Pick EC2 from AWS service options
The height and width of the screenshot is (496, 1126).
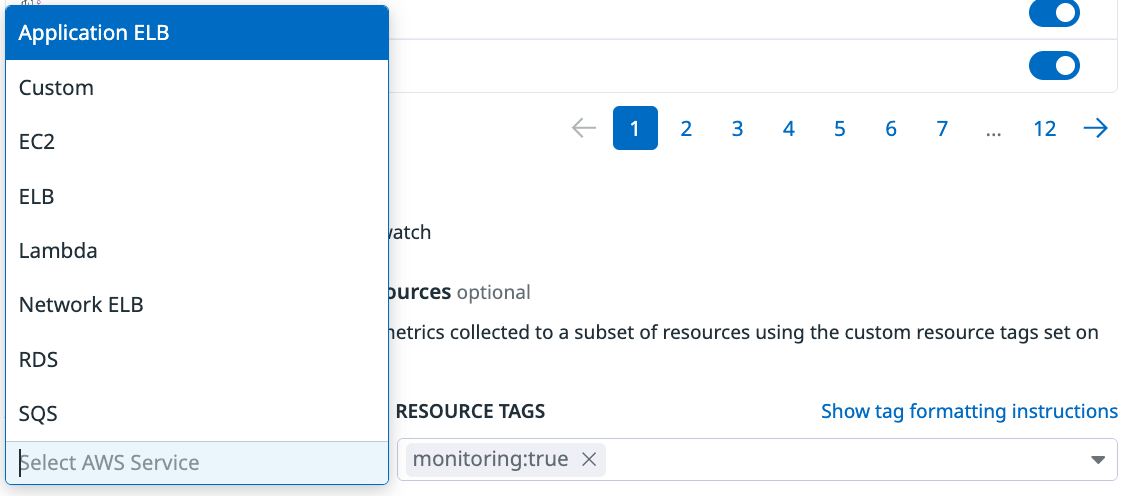coord(197,142)
